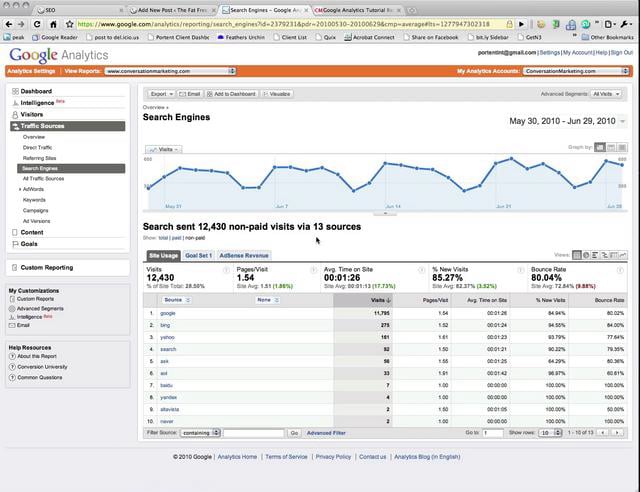640x492 pixels.
Task: Open the google source row link
Action: click(168, 313)
